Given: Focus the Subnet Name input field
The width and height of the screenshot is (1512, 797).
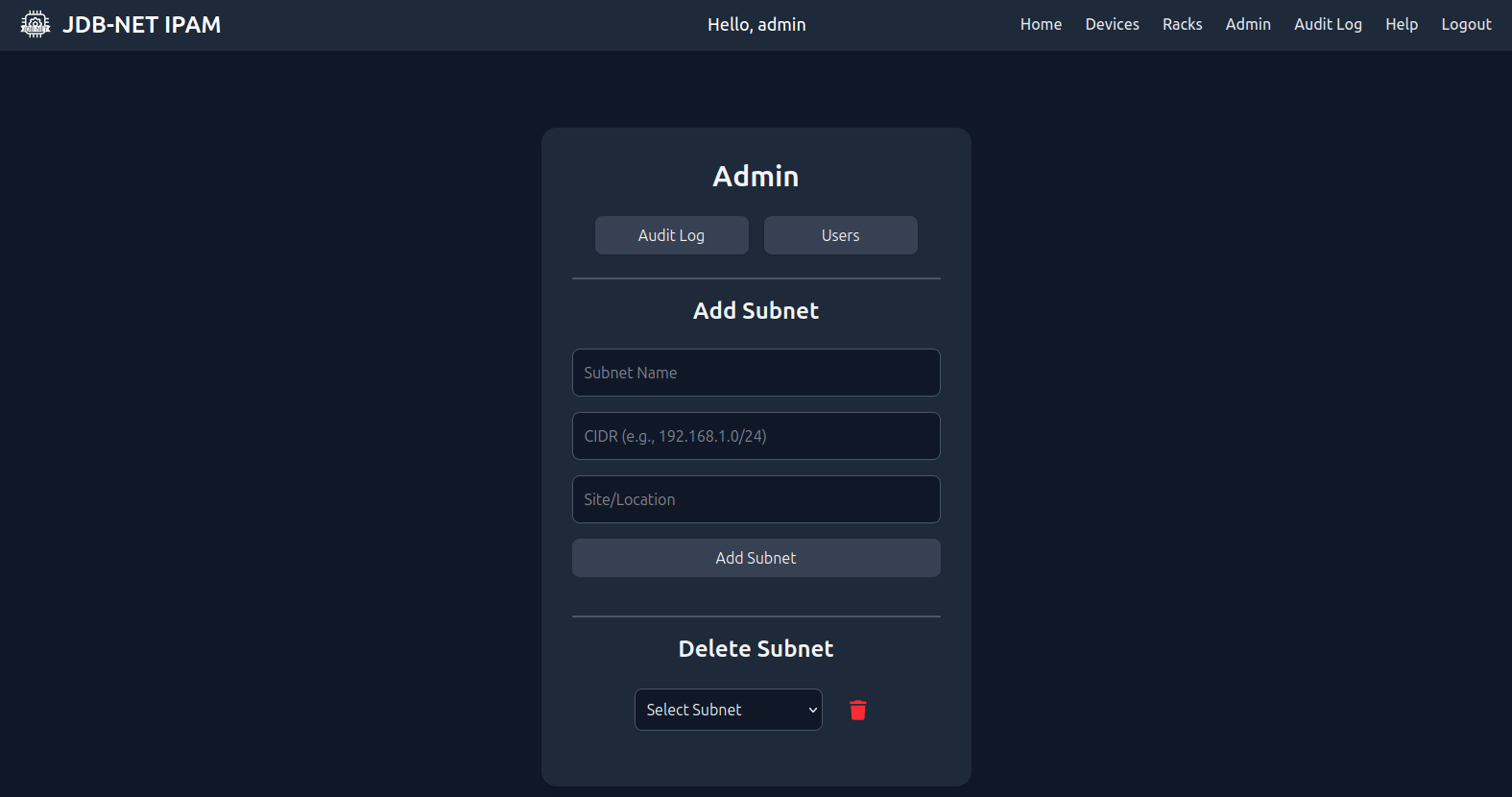Looking at the screenshot, I should (756, 373).
